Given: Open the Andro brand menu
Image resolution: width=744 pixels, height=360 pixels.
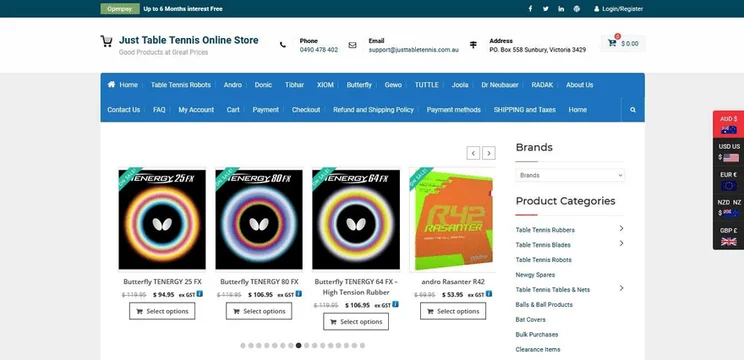Looking at the screenshot, I should pyautogui.click(x=233, y=85).
